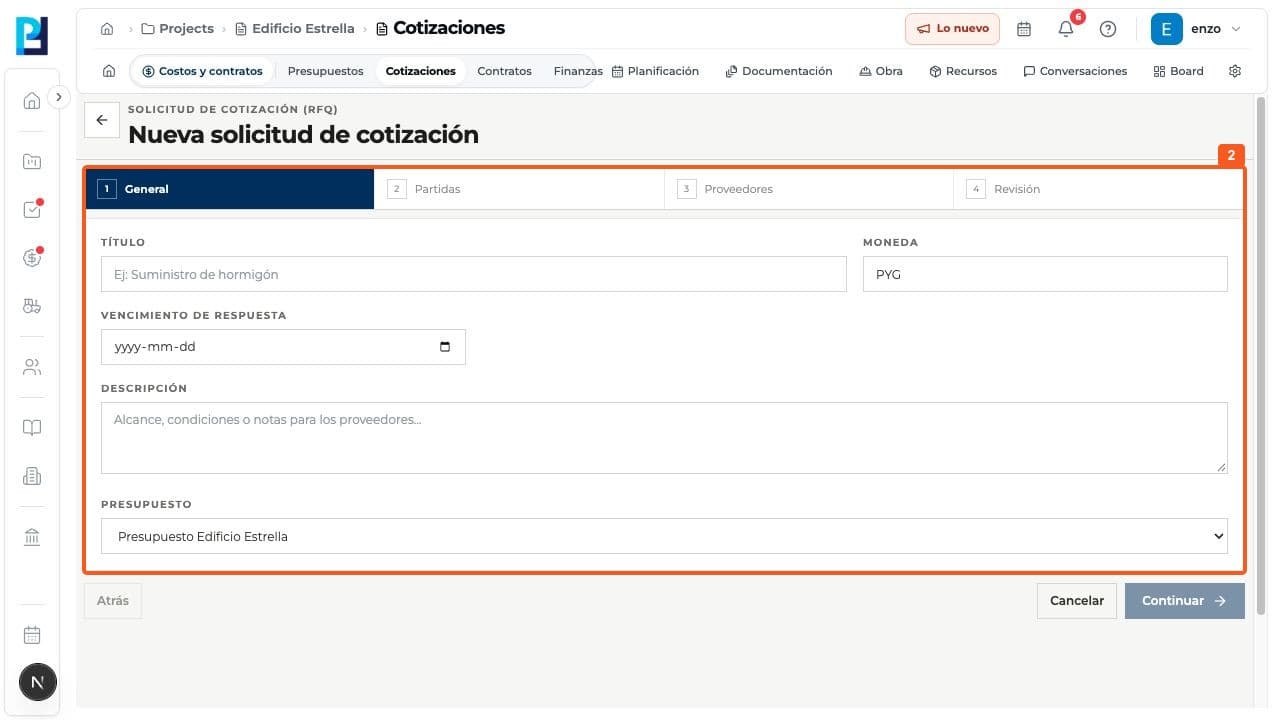Open the help question mark icon
1280x720 pixels.
1108,29
